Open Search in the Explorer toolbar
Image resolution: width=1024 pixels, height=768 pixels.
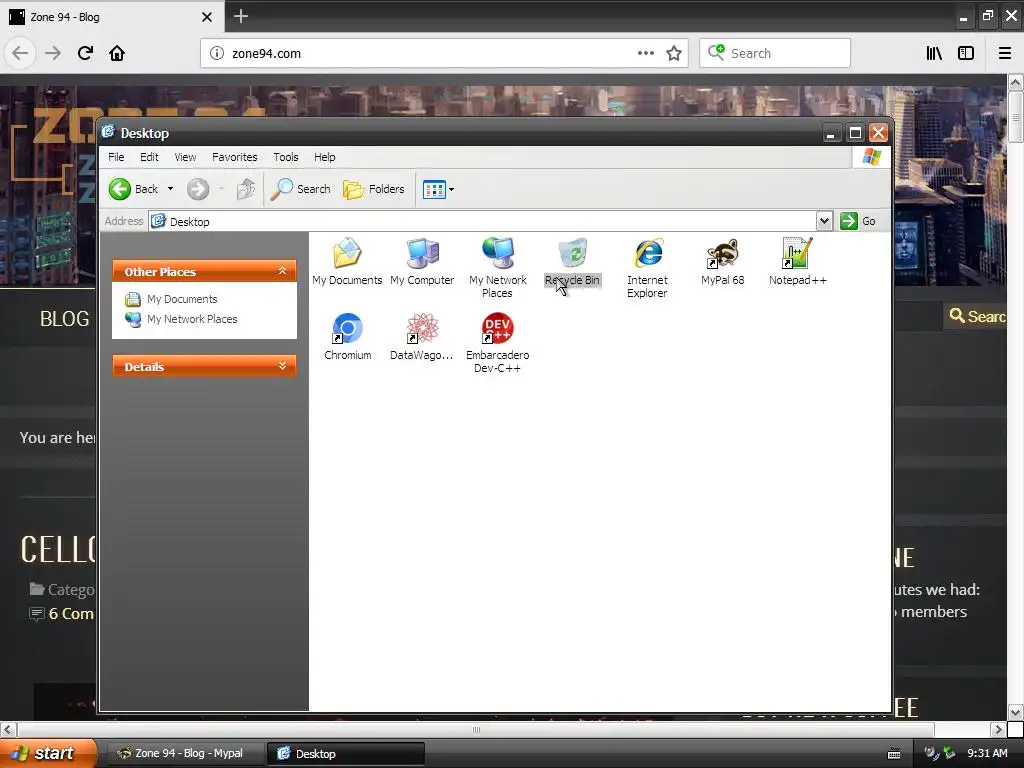301,189
